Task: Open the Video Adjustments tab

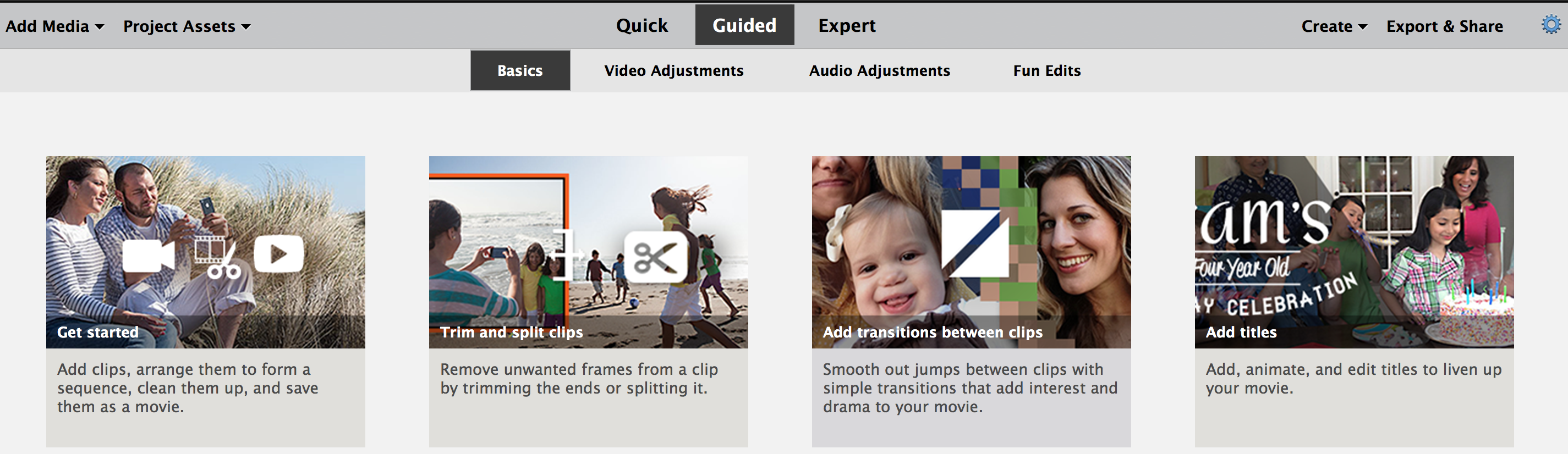Action: coord(674,70)
